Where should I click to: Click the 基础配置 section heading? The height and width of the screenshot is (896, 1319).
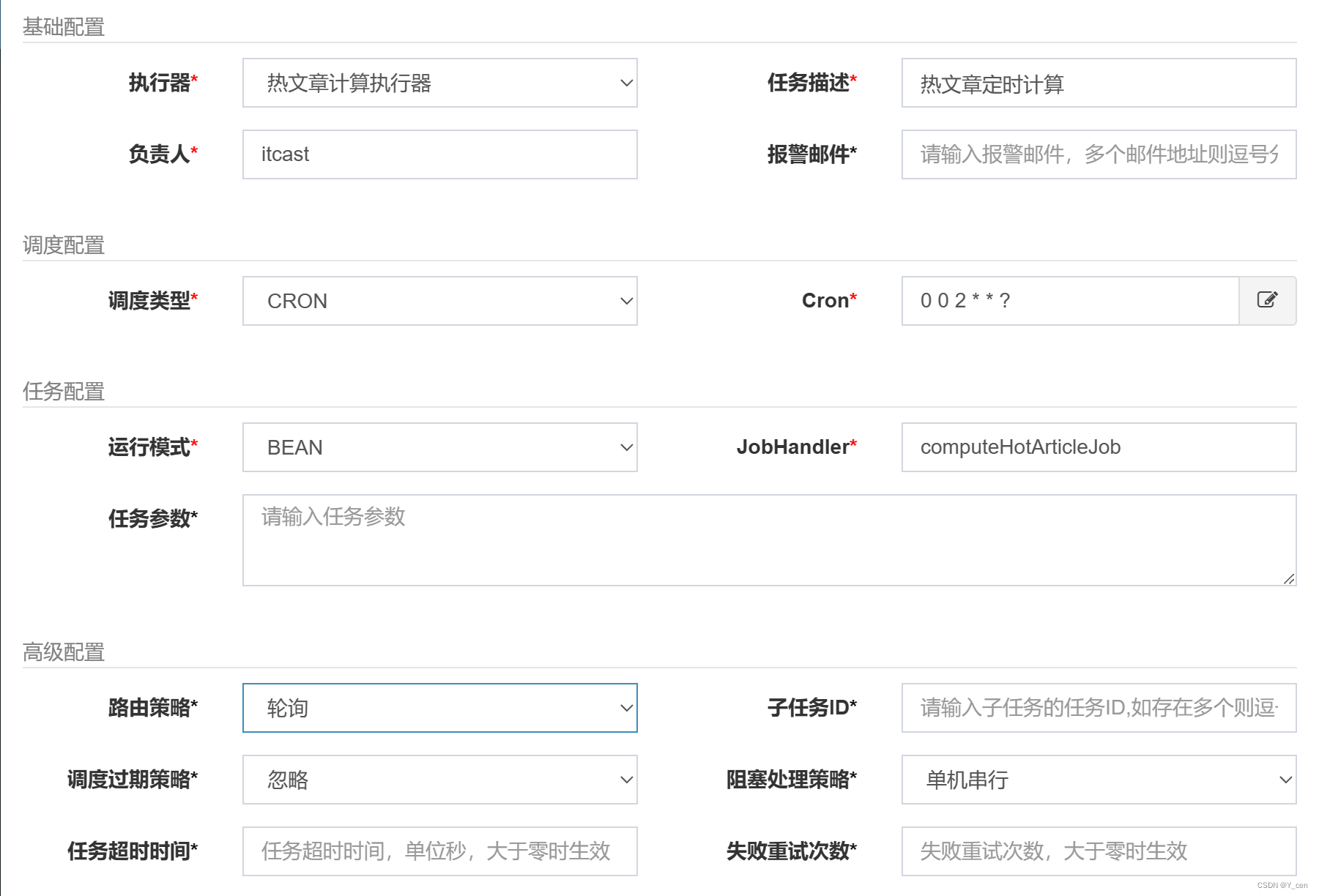coord(64,27)
